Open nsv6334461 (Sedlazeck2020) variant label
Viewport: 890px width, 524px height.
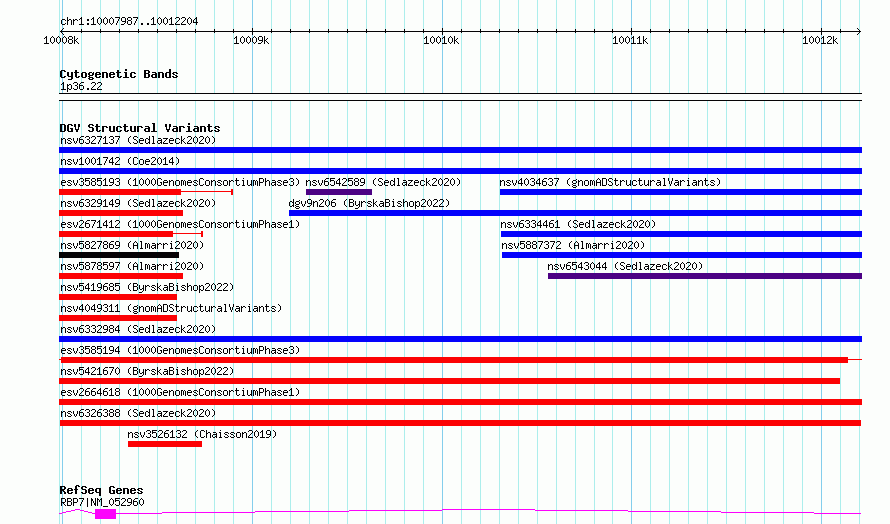click(x=578, y=224)
